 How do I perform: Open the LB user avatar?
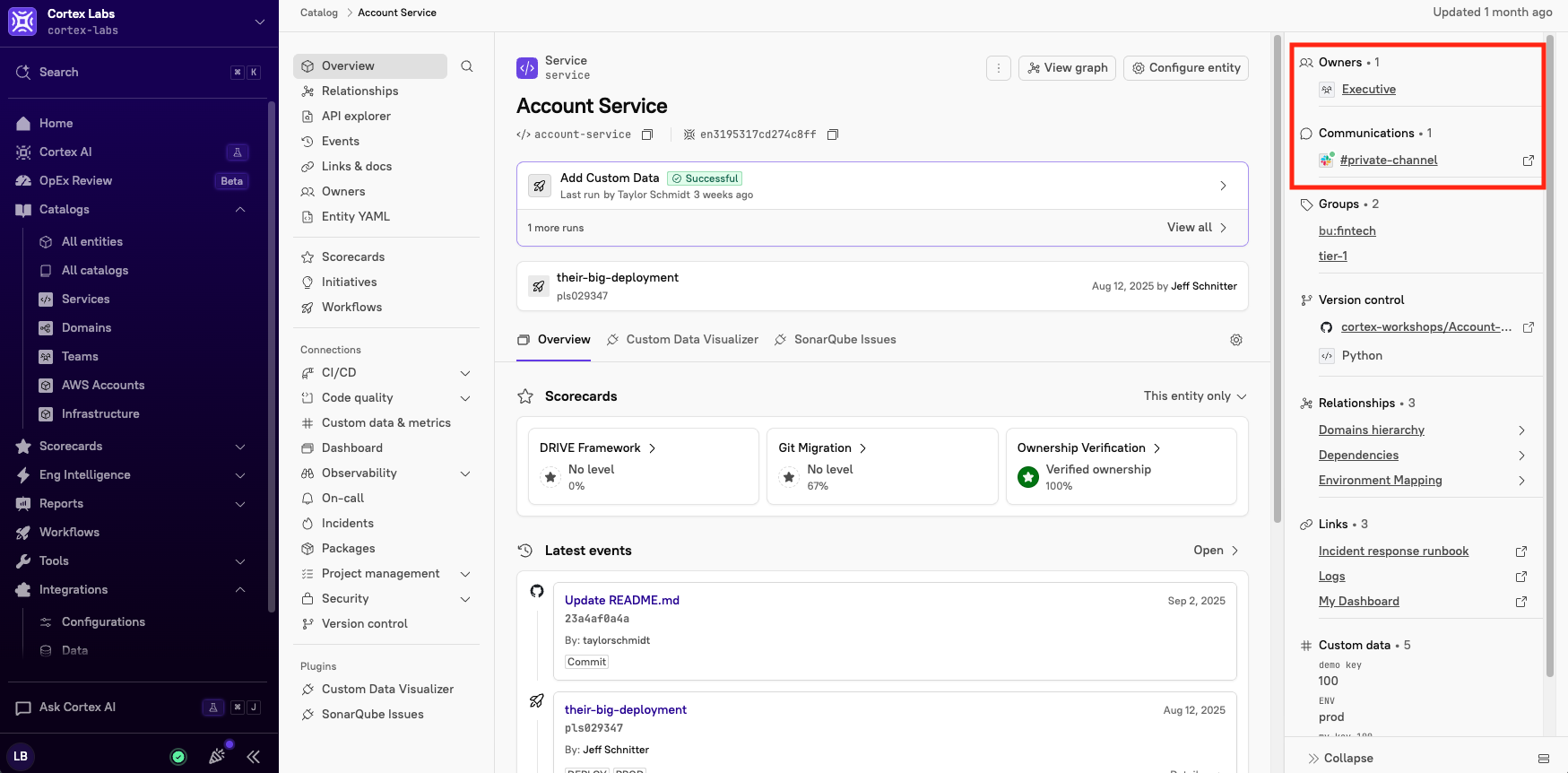pos(21,756)
